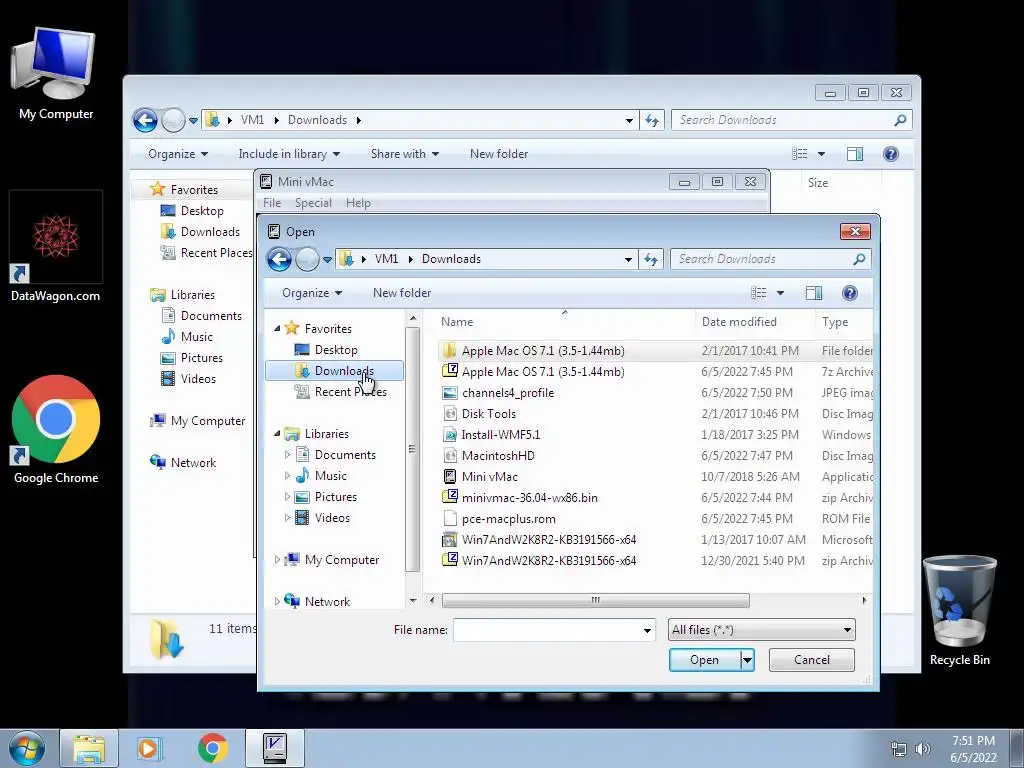This screenshot has width=1024, height=768.
Task: Click the help icon in Open dialog
Action: [x=850, y=293]
